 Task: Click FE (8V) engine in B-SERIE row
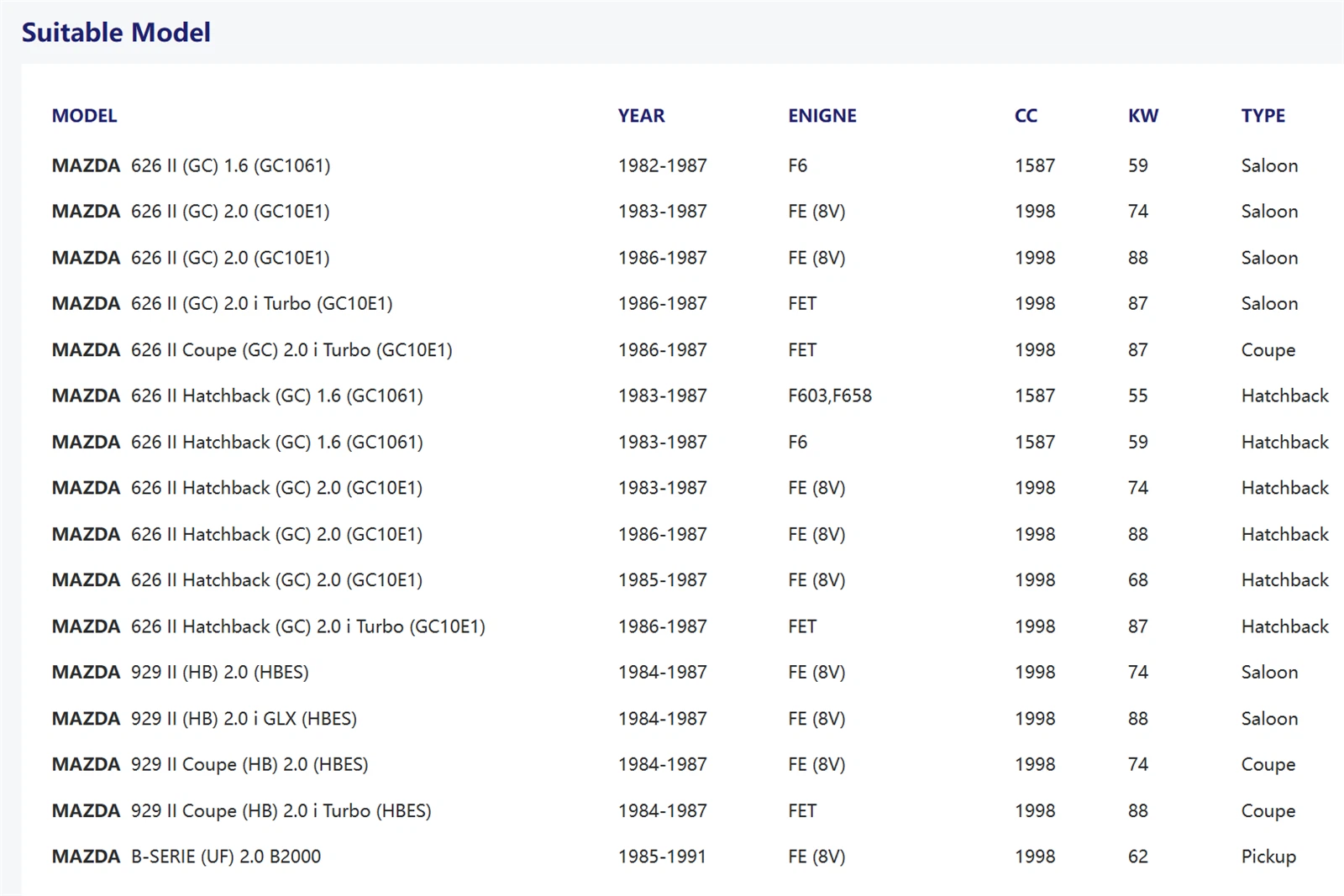(x=816, y=857)
